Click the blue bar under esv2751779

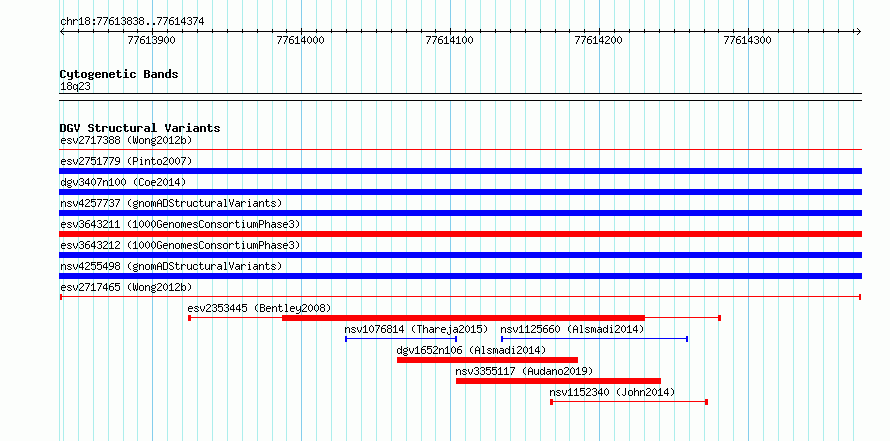point(461,171)
